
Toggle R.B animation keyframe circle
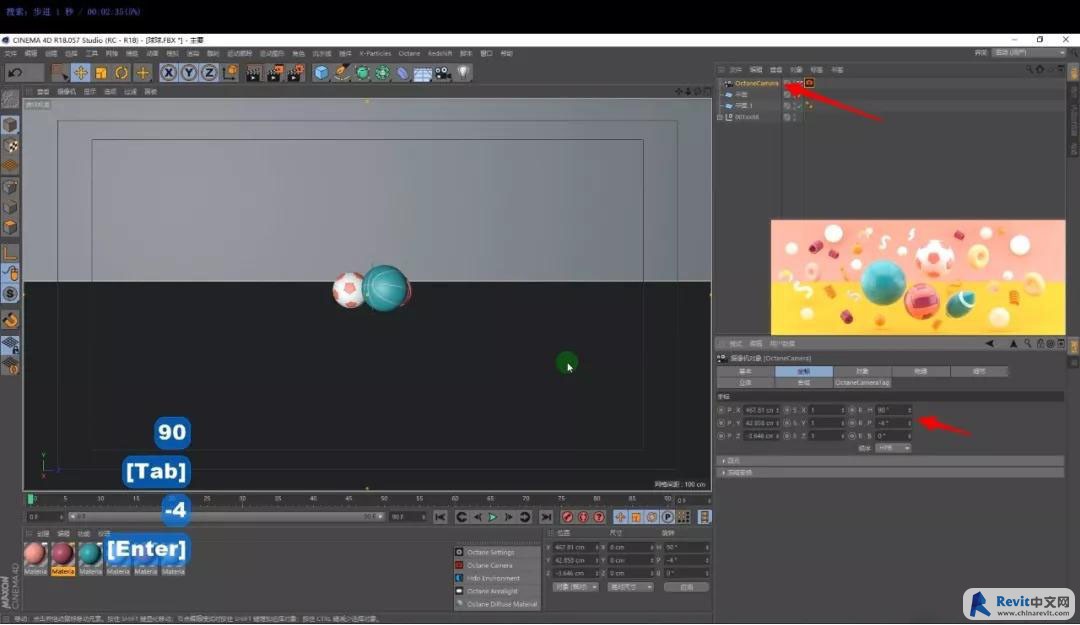click(x=852, y=436)
